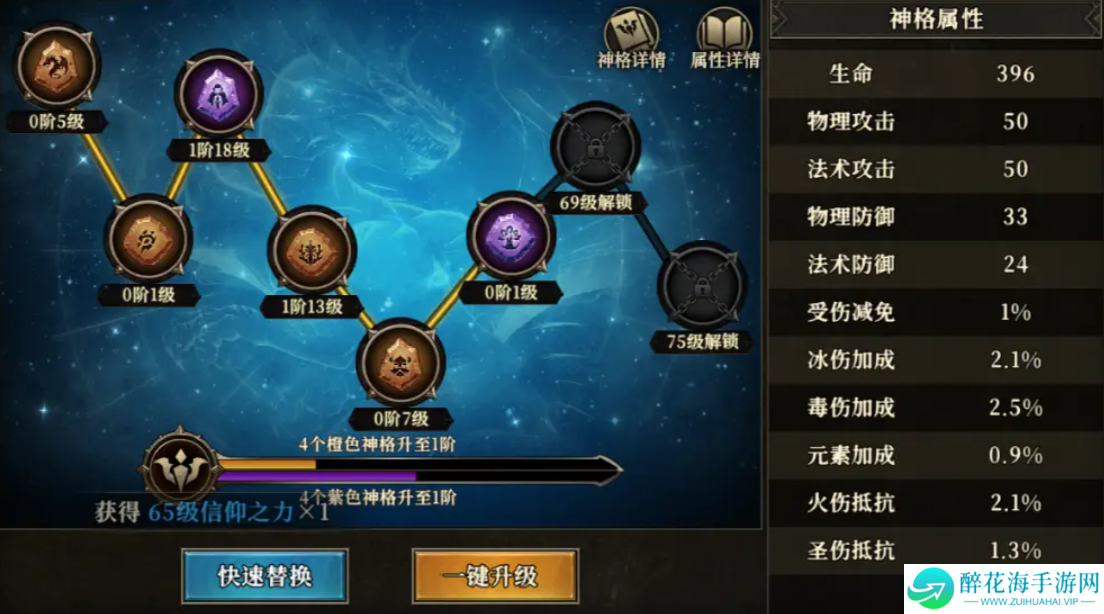Click the winged emblem beside progress bar
1104x614 pixels.
[x=180, y=468]
